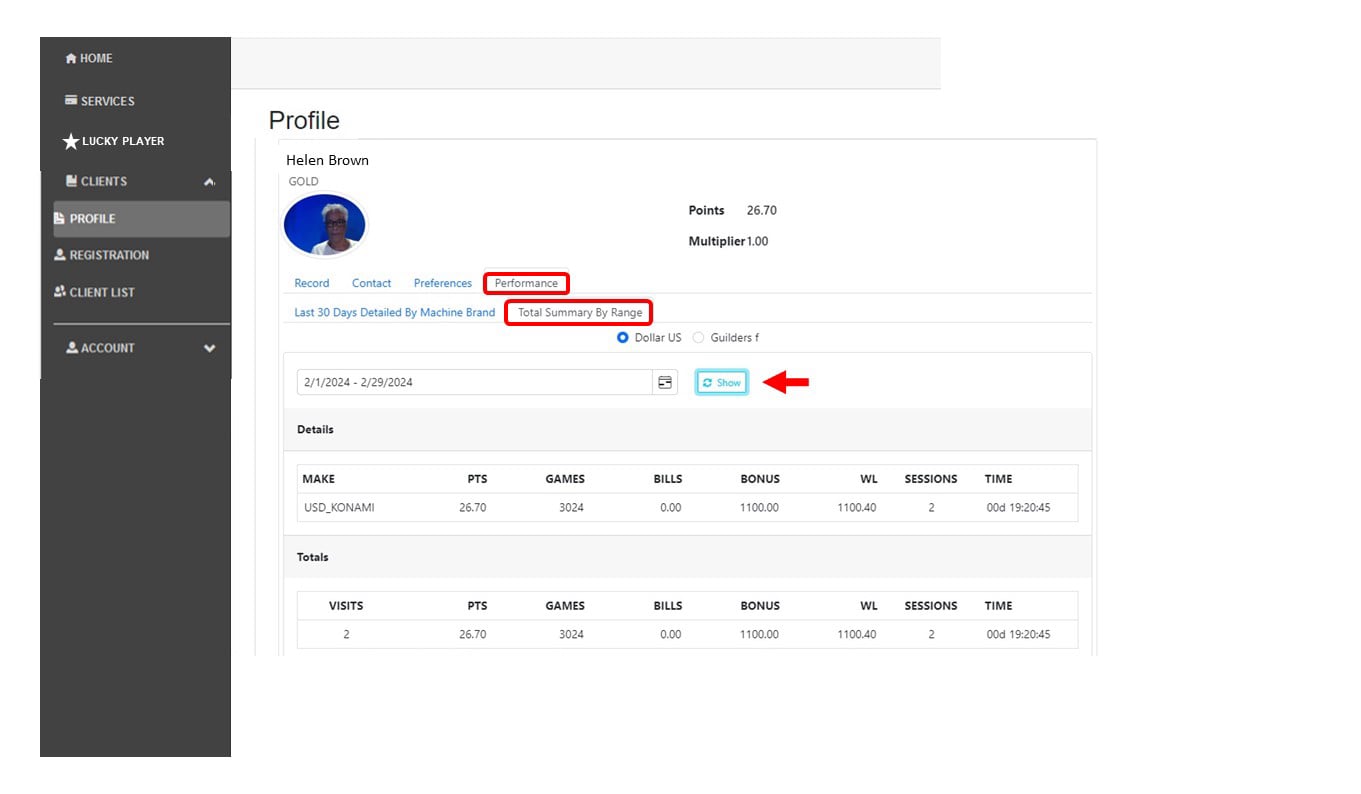
Task: Select PROFILE in the sidebar
Action: click(x=141, y=219)
